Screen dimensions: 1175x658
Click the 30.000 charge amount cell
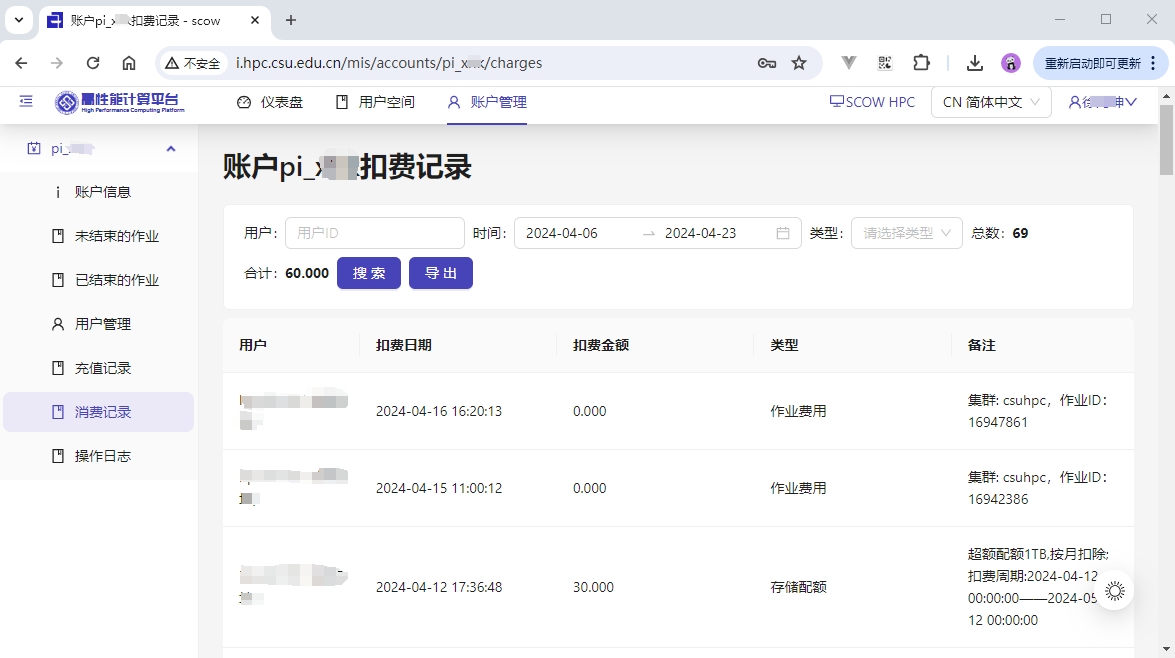tap(593, 588)
